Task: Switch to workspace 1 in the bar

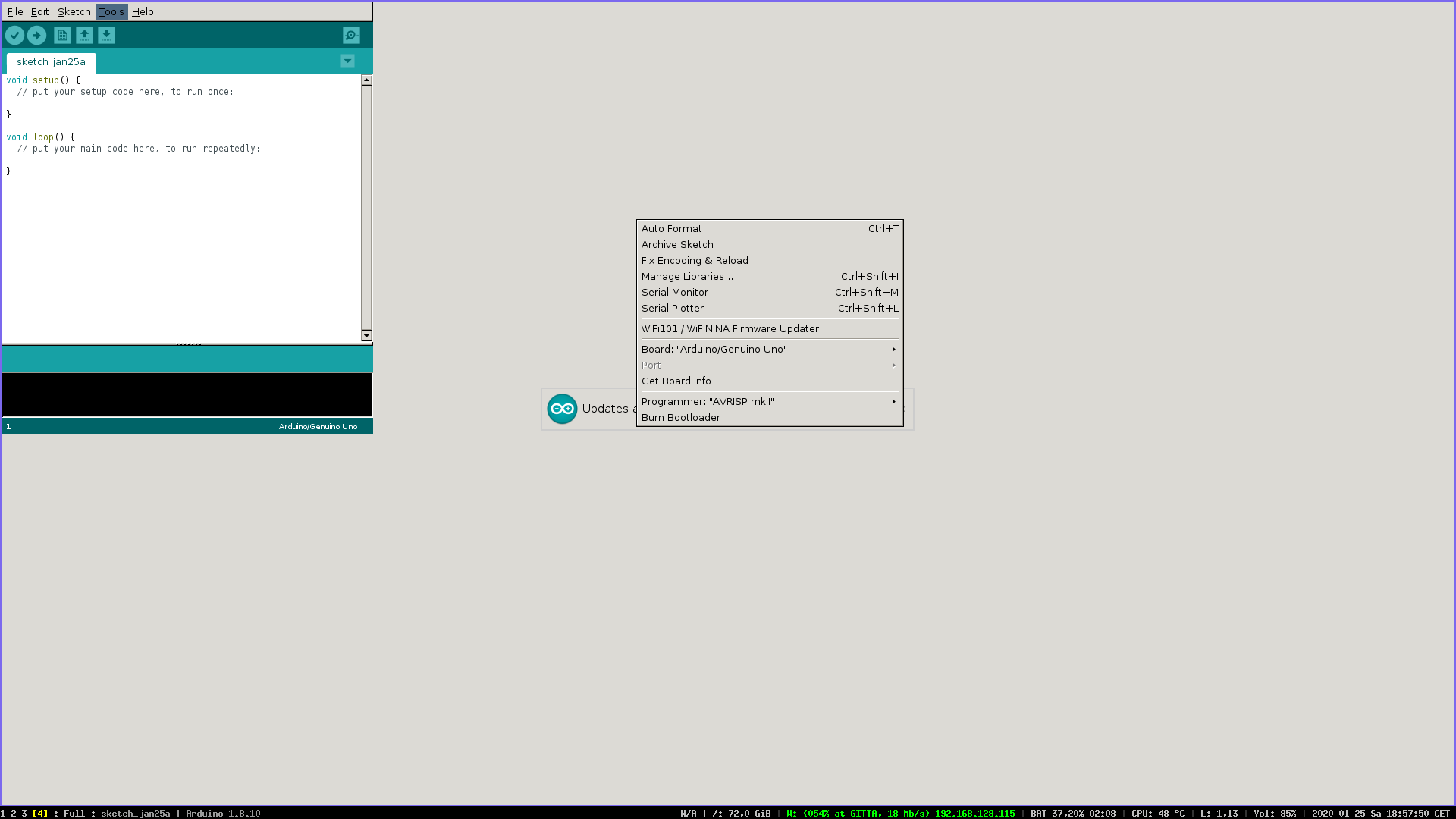Action: tap(3, 813)
